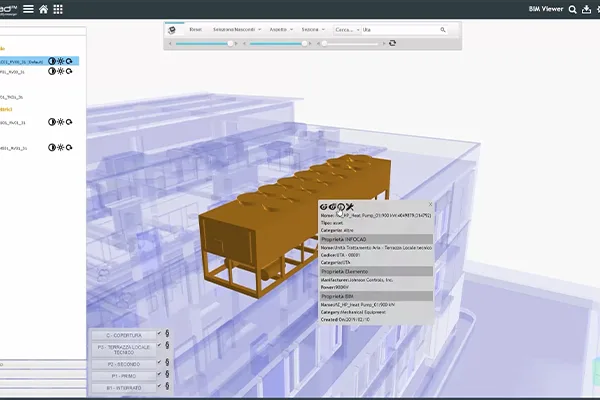The height and width of the screenshot is (400, 600).
Task: Click search field containing 'Uta'
Action: click(x=399, y=29)
